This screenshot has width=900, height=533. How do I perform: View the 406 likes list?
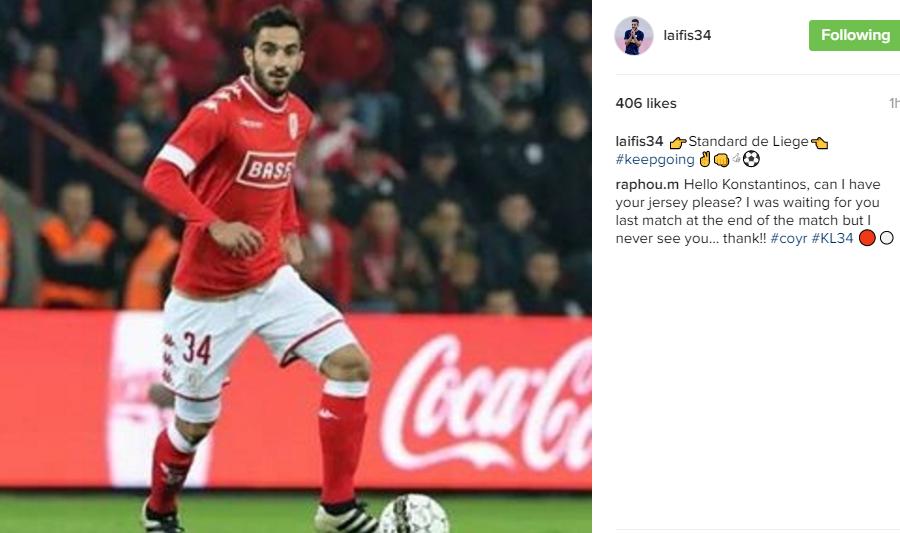point(646,103)
